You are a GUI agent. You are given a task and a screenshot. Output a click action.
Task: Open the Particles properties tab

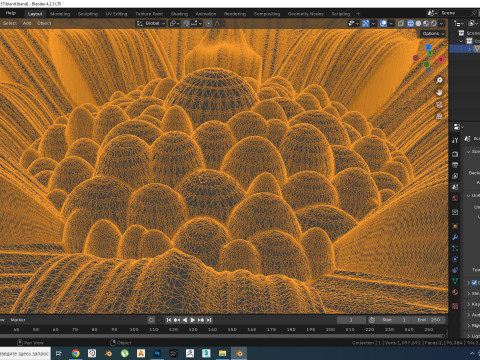pos(455,248)
